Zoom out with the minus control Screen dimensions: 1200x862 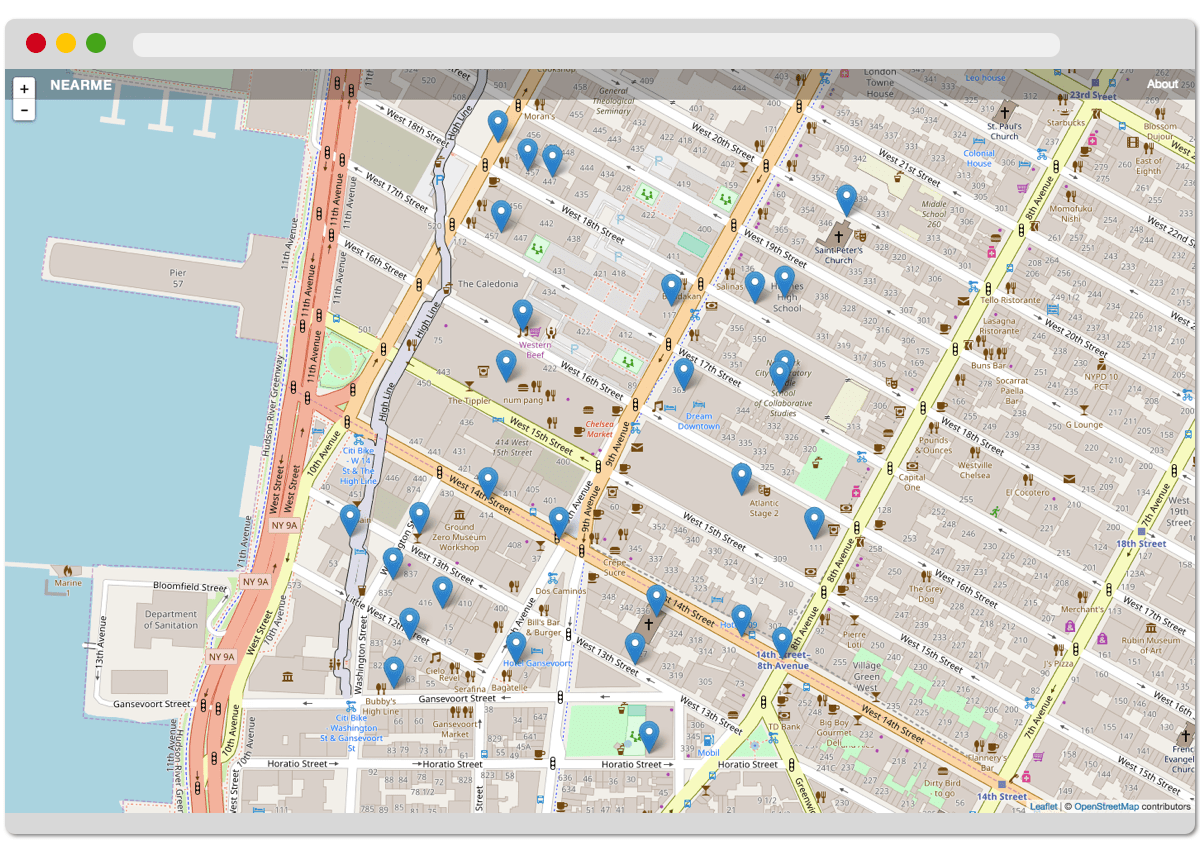tap(23, 108)
